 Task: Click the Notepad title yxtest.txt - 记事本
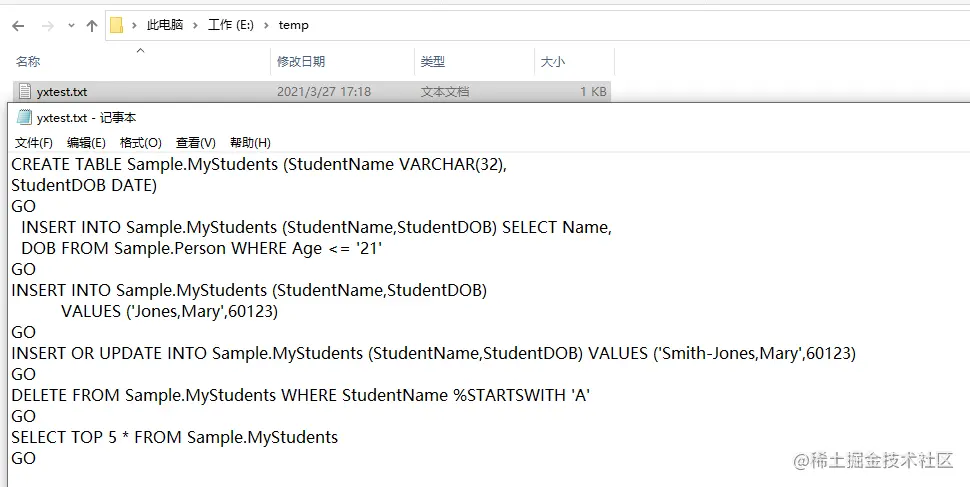click(x=87, y=118)
